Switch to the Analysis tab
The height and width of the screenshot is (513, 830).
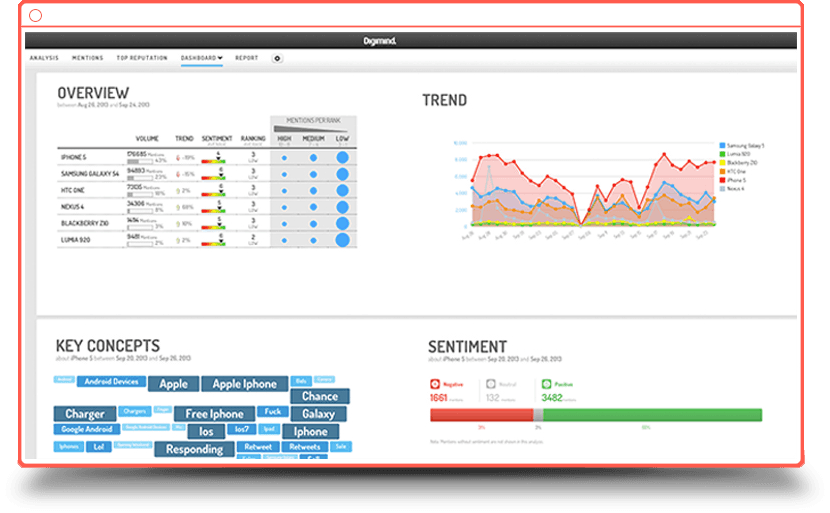tap(44, 58)
